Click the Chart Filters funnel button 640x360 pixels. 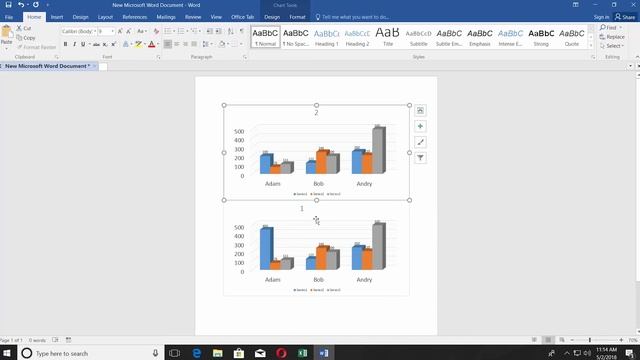point(420,158)
